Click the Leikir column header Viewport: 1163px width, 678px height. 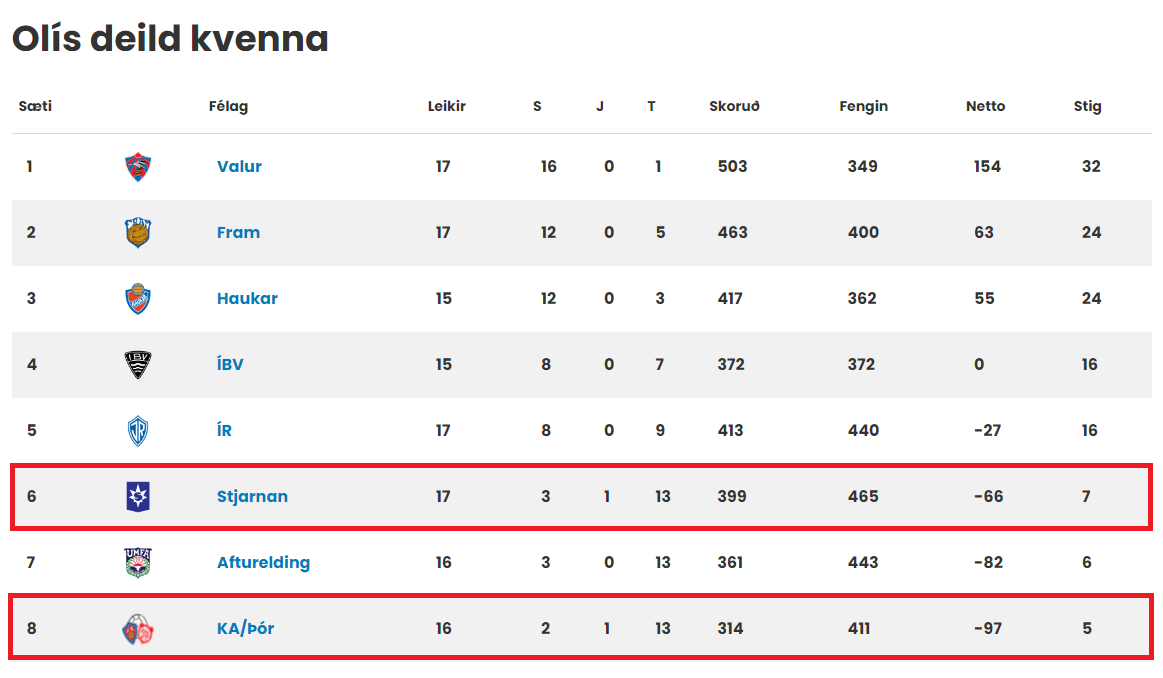[447, 106]
